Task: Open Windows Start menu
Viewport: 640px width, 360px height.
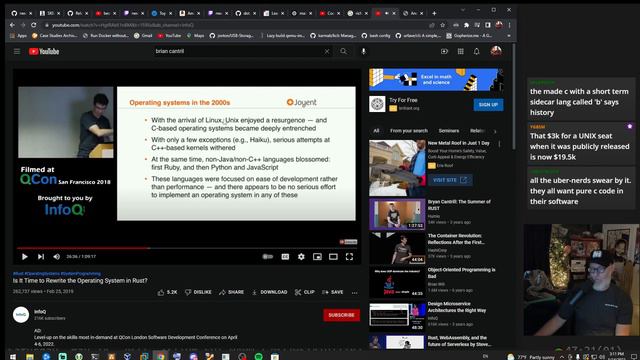Action: pyautogui.click(x=13, y=357)
